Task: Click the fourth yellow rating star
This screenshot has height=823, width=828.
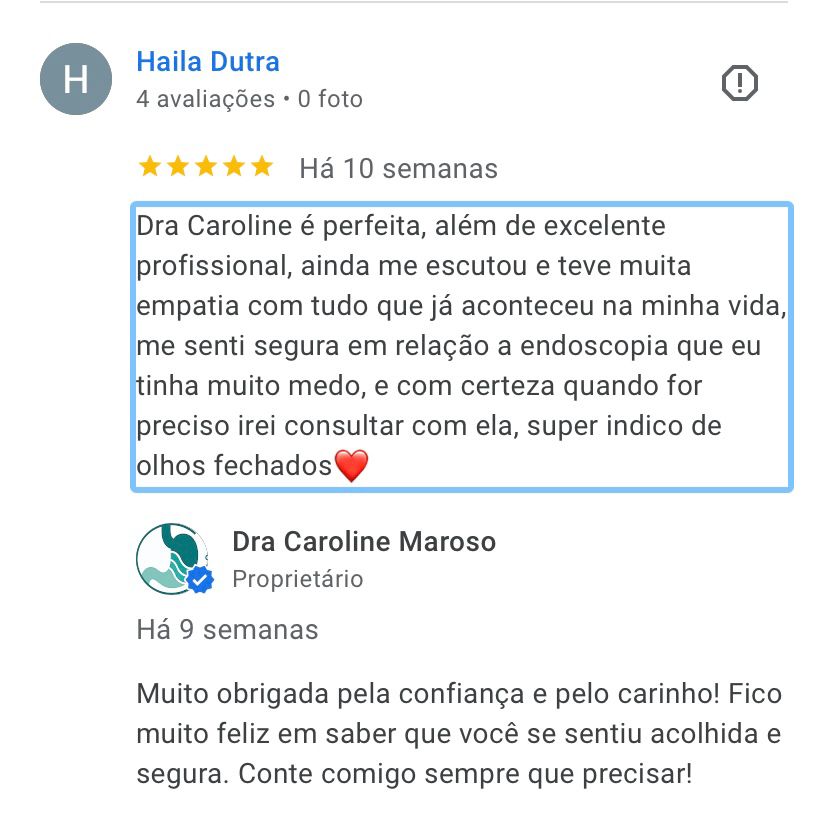Action: point(233,166)
